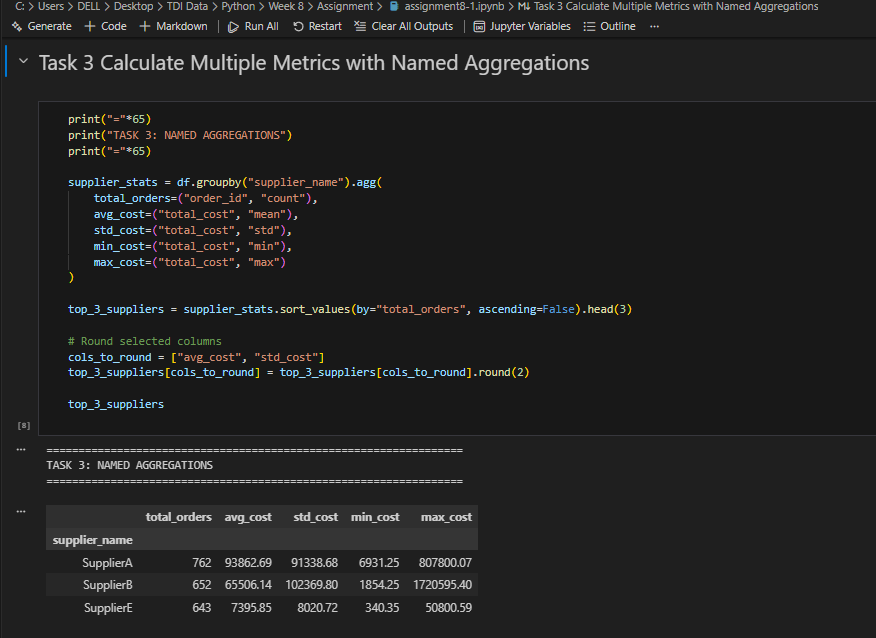Select the TDI Data breadcrumb segment
The height and width of the screenshot is (638, 876).
coord(187,6)
